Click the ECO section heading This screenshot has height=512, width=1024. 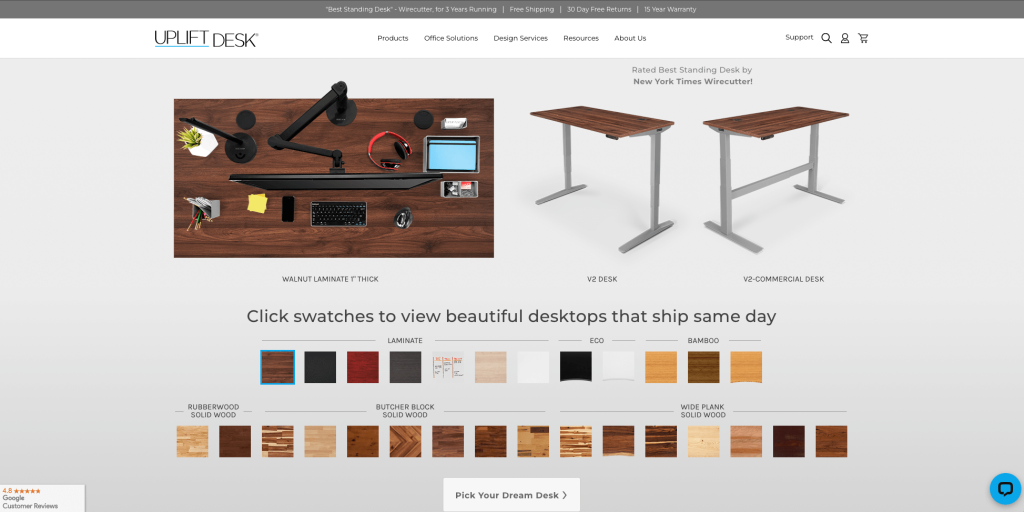click(597, 341)
